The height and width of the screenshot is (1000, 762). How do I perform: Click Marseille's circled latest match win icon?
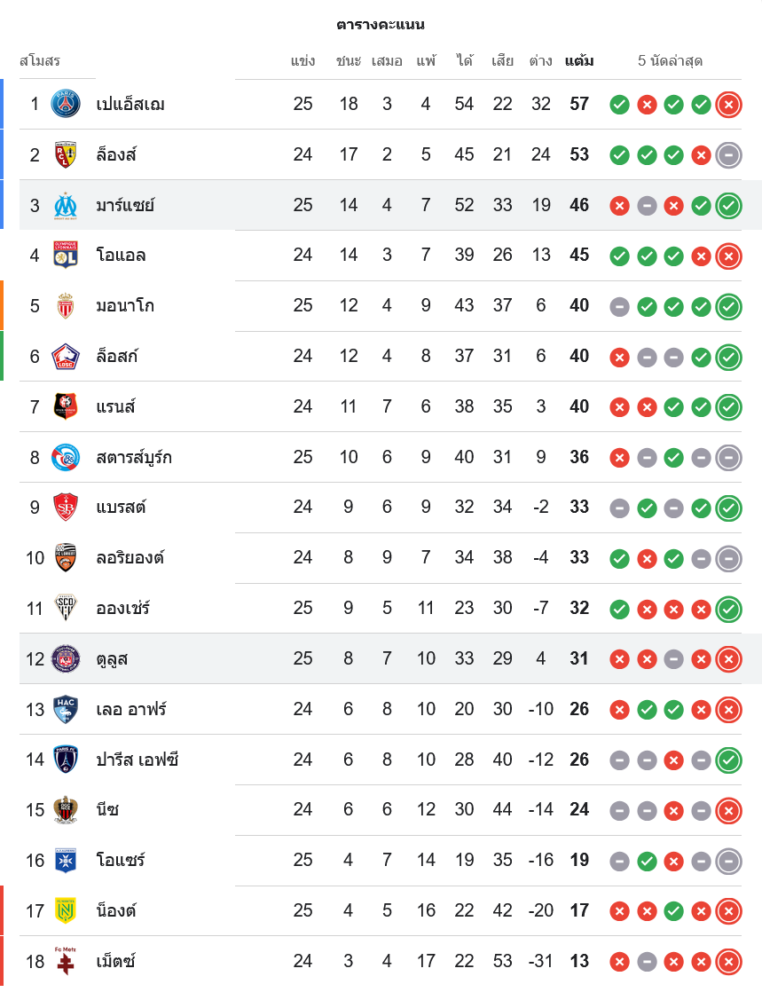point(729,205)
